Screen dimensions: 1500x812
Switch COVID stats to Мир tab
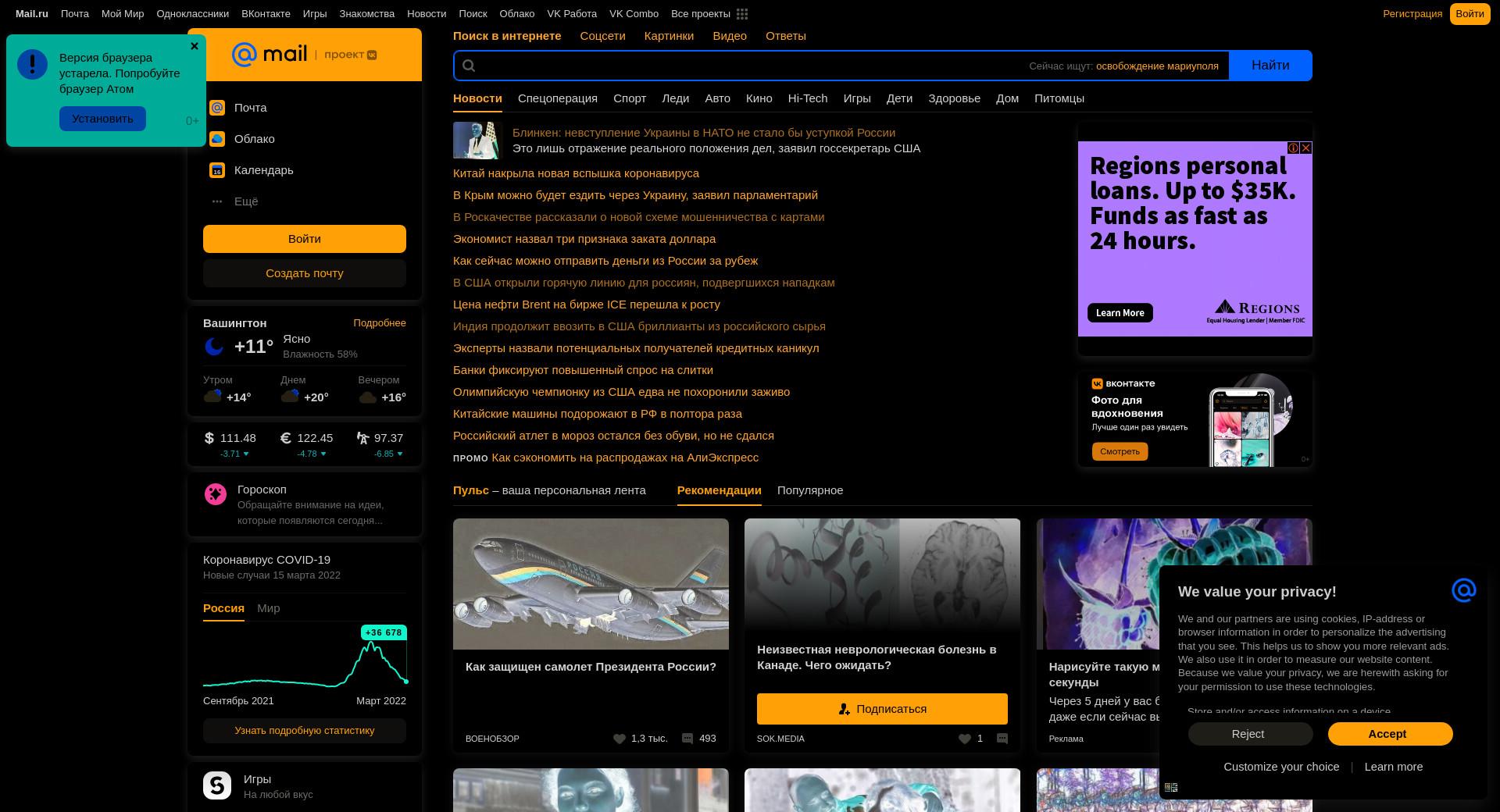268,608
